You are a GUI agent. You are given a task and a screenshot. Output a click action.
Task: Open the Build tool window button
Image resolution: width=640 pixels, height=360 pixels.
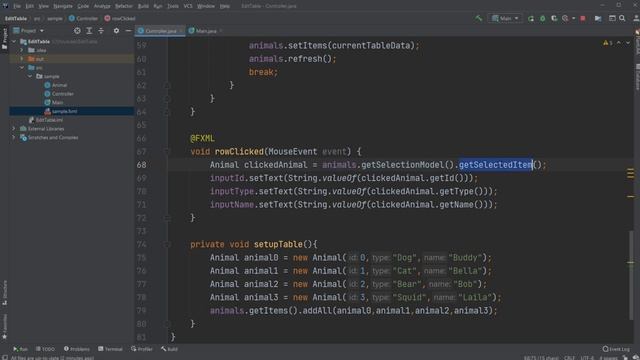coord(169,349)
